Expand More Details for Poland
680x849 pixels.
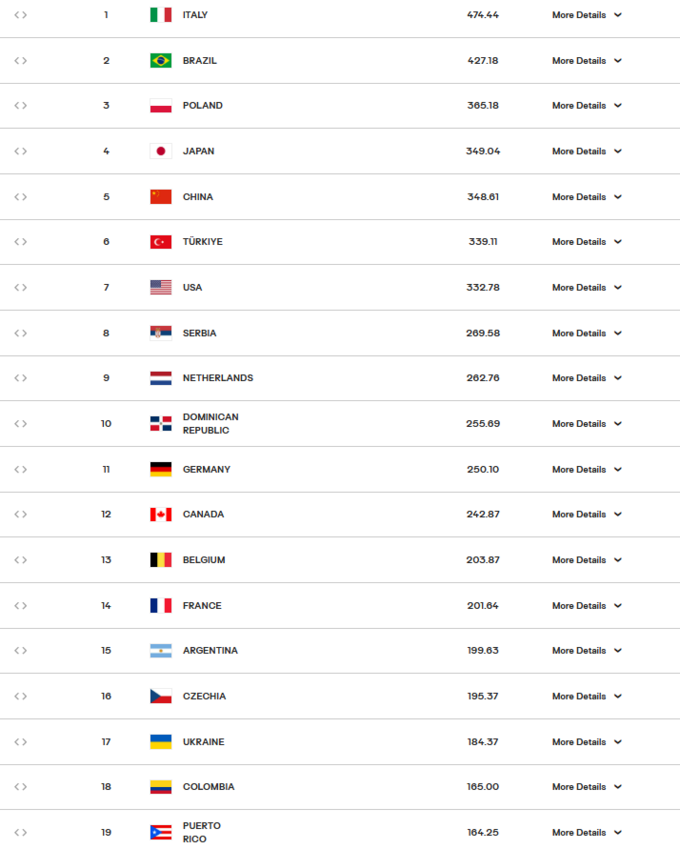click(x=586, y=106)
